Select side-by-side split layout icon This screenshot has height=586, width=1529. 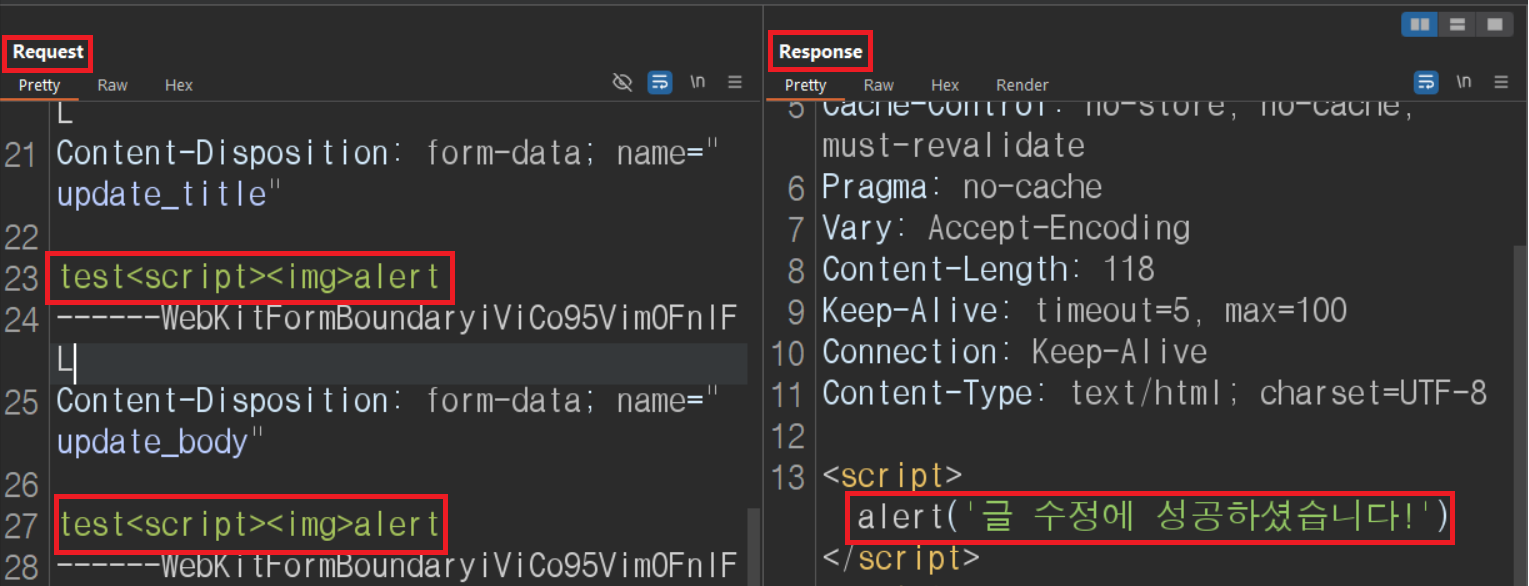(1420, 24)
